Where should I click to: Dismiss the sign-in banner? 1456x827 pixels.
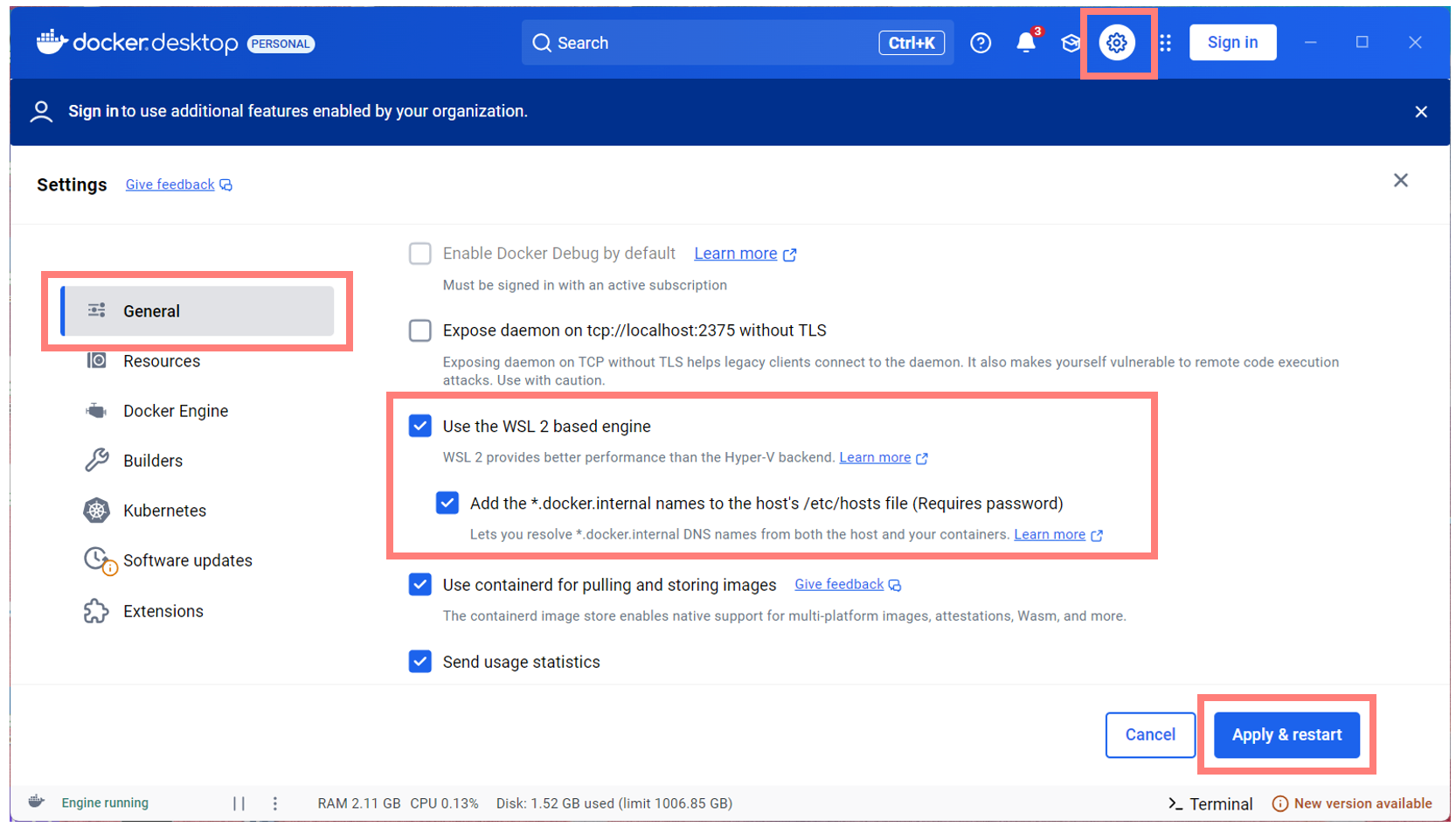tap(1421, 111)
